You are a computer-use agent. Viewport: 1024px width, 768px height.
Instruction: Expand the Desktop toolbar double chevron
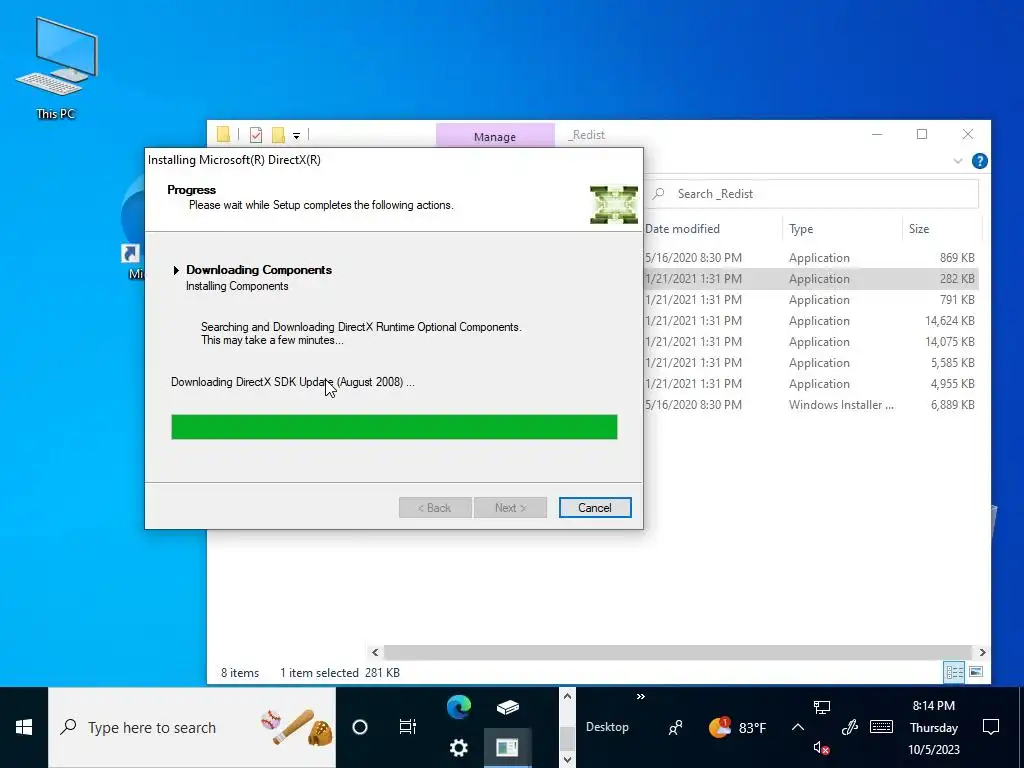click(x=641, y=697)
